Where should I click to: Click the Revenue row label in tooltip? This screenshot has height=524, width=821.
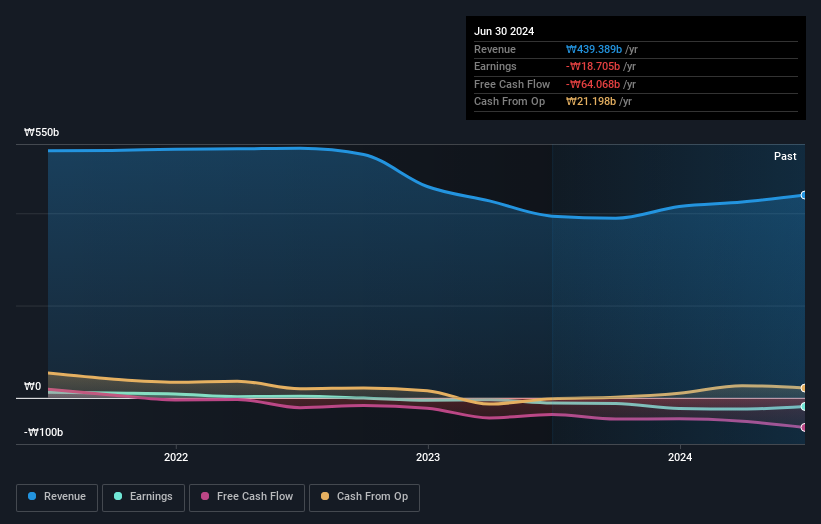(x=495, y=49)
